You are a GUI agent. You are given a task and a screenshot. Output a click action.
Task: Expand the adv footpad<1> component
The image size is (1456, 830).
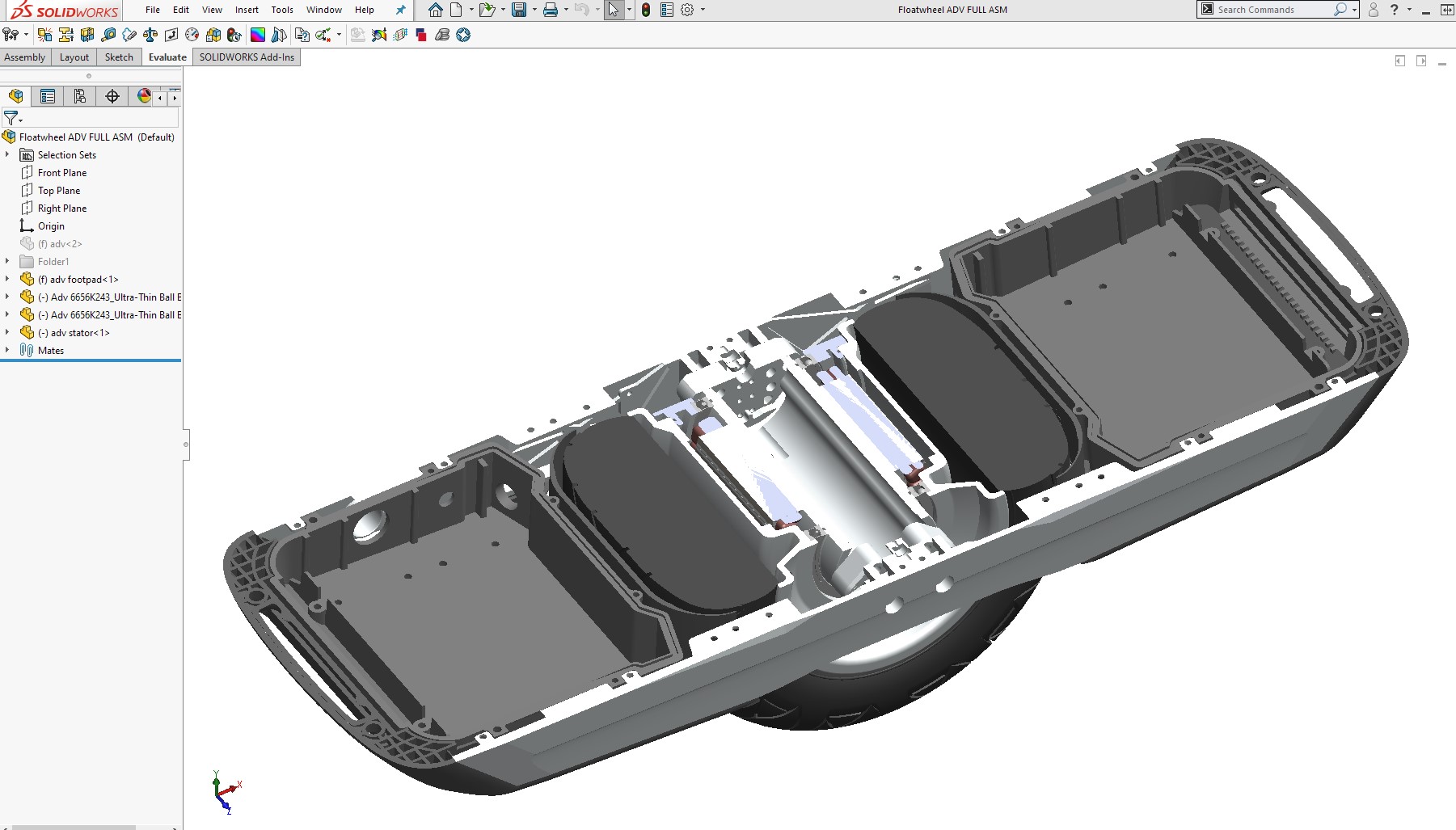(7, 279)
